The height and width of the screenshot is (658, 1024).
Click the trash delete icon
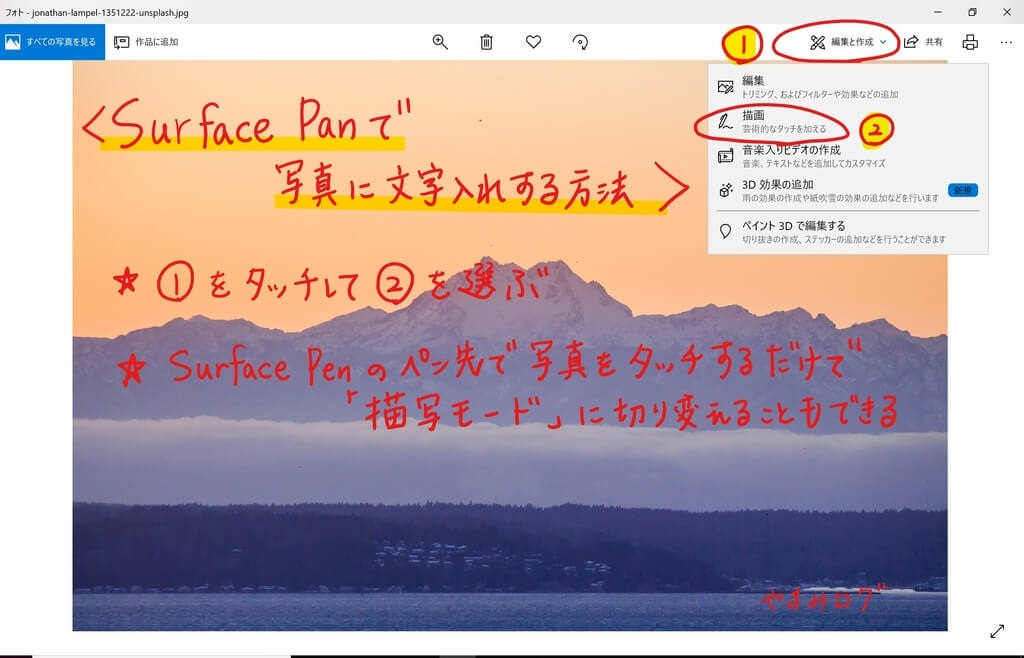[487, 42]
